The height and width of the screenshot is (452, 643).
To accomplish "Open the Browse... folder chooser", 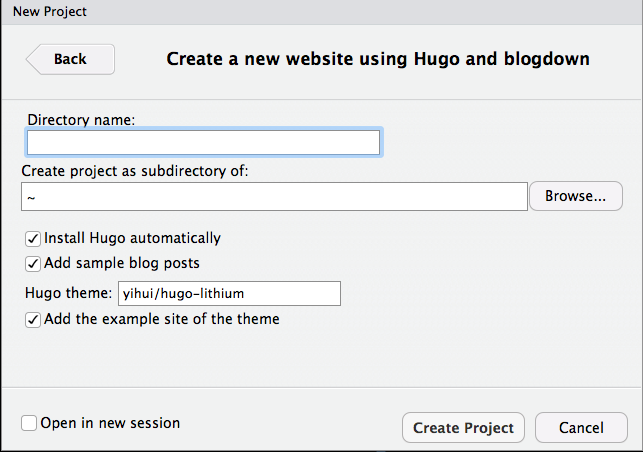I will coord(576,196).
